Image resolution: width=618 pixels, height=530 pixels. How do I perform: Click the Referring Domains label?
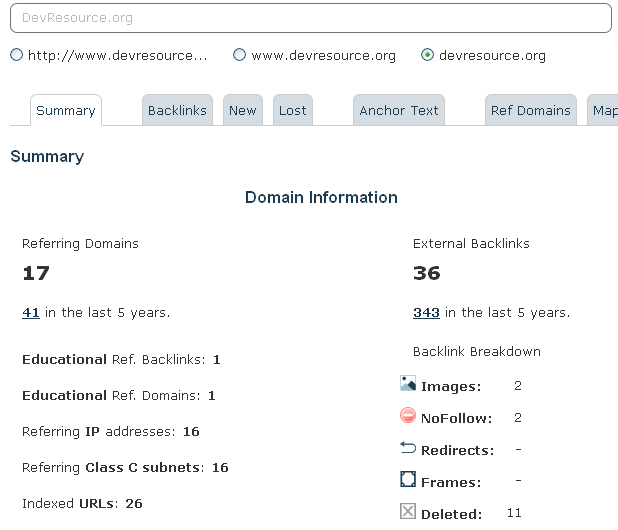(x=80, y=244)
